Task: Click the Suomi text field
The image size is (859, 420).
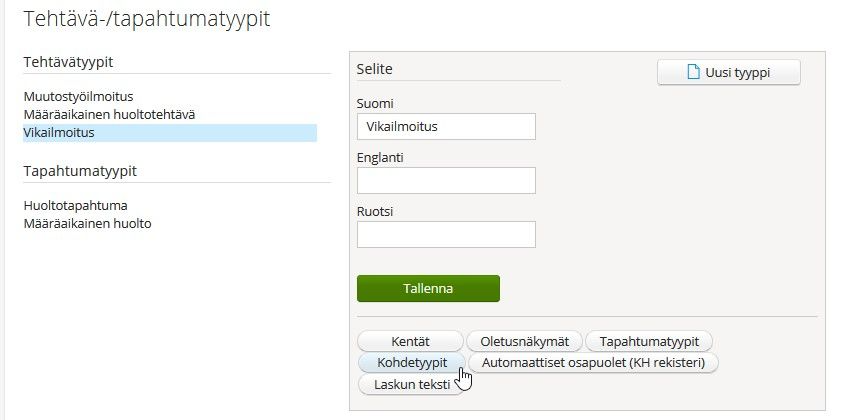Action: point(445,127)
